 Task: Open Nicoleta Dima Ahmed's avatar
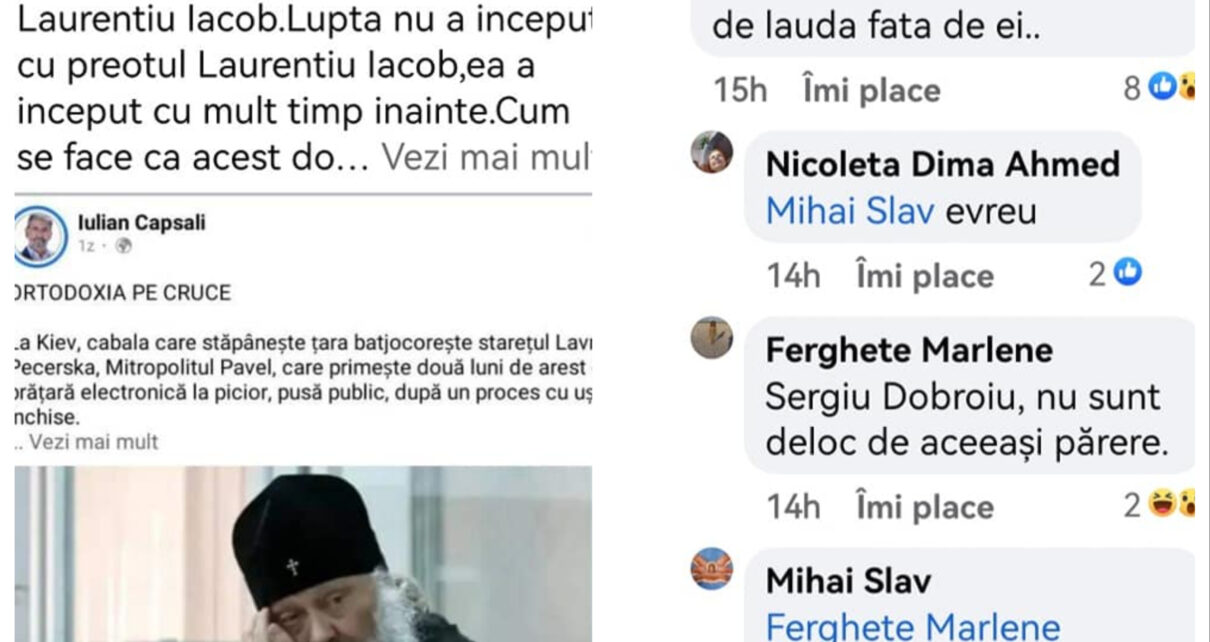coord(712,152)
